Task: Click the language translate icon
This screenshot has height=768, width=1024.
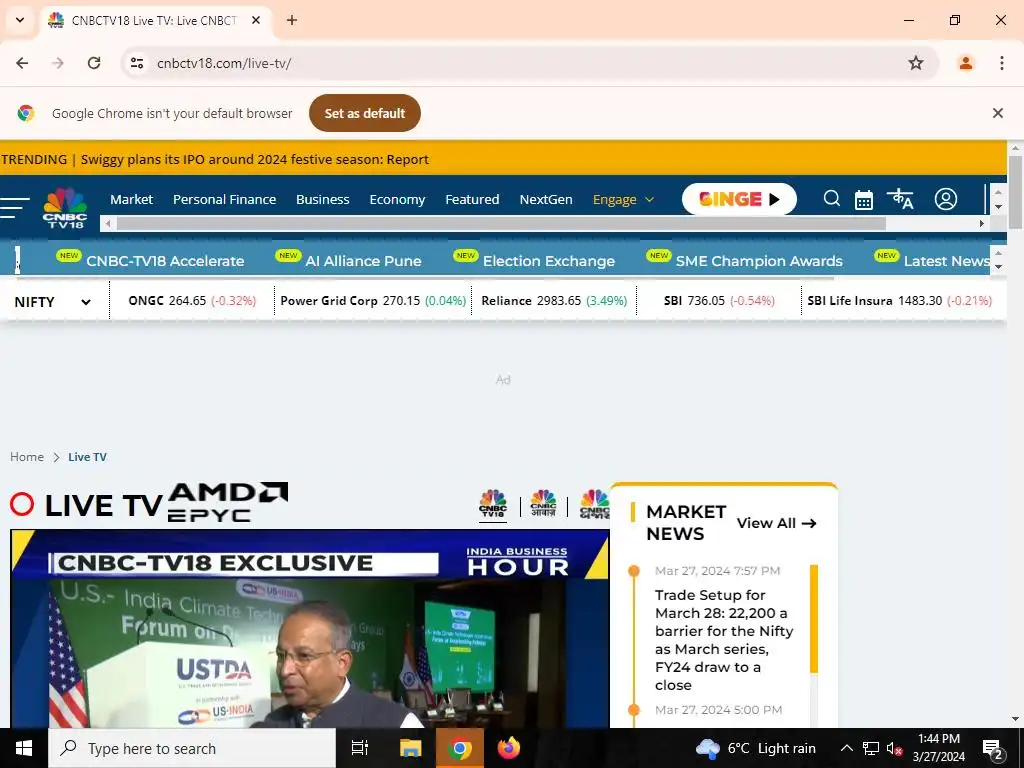Action: 900,199
